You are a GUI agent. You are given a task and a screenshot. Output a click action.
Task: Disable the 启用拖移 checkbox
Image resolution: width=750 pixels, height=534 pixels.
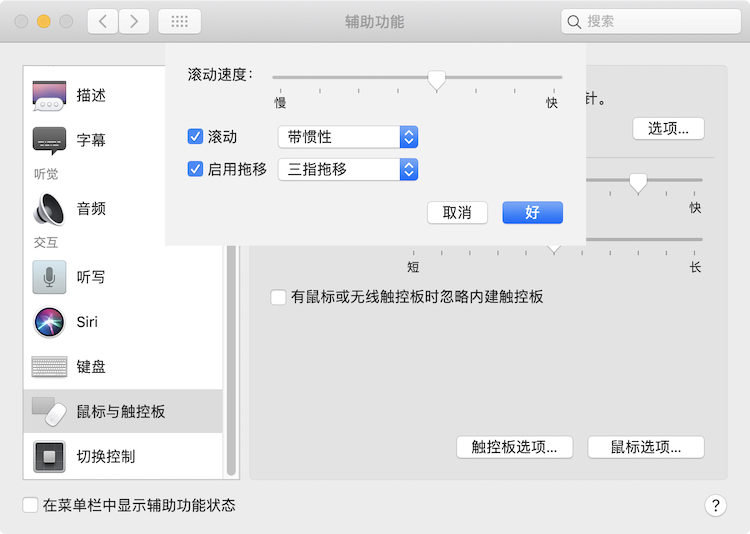coord(196,169)
